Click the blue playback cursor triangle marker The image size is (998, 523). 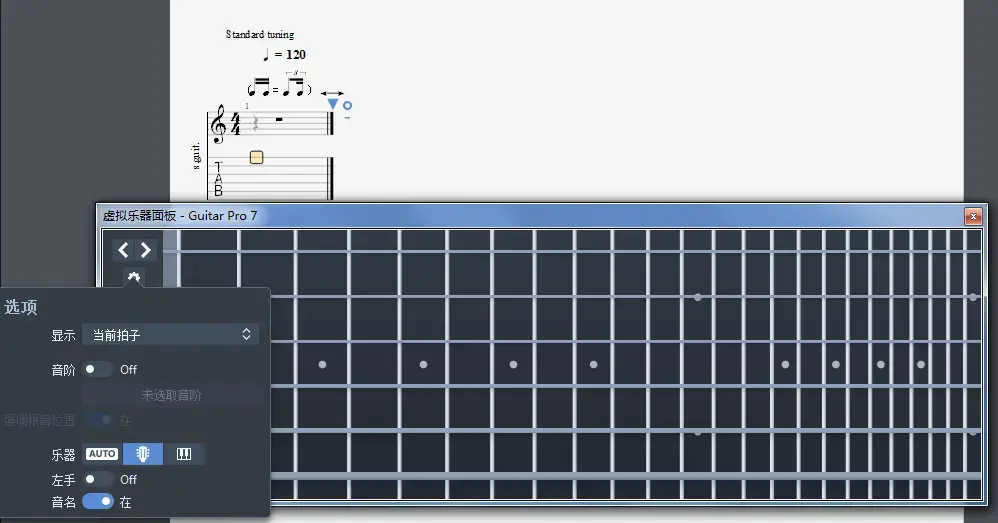click(x=332, y=104)
